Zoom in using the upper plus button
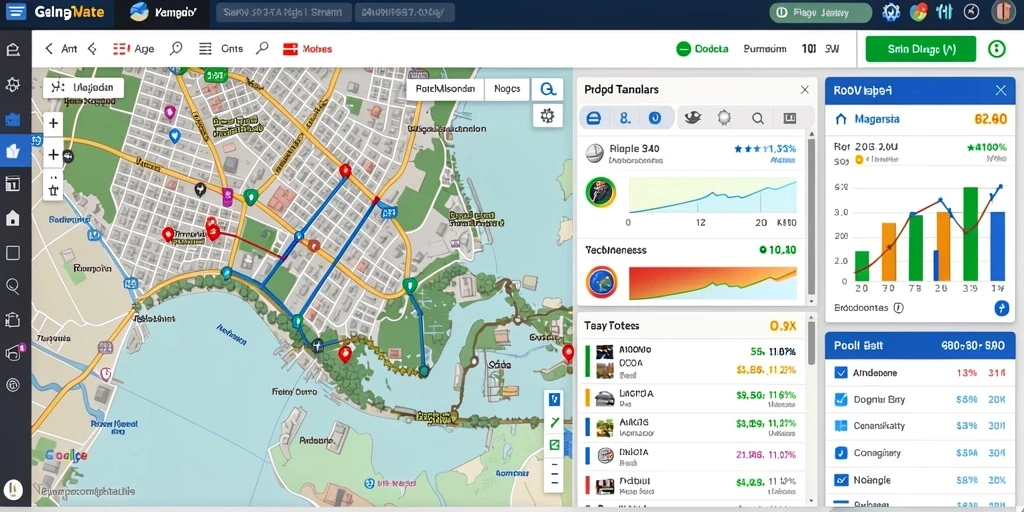1024x512 pixels. tap(54, 123)
